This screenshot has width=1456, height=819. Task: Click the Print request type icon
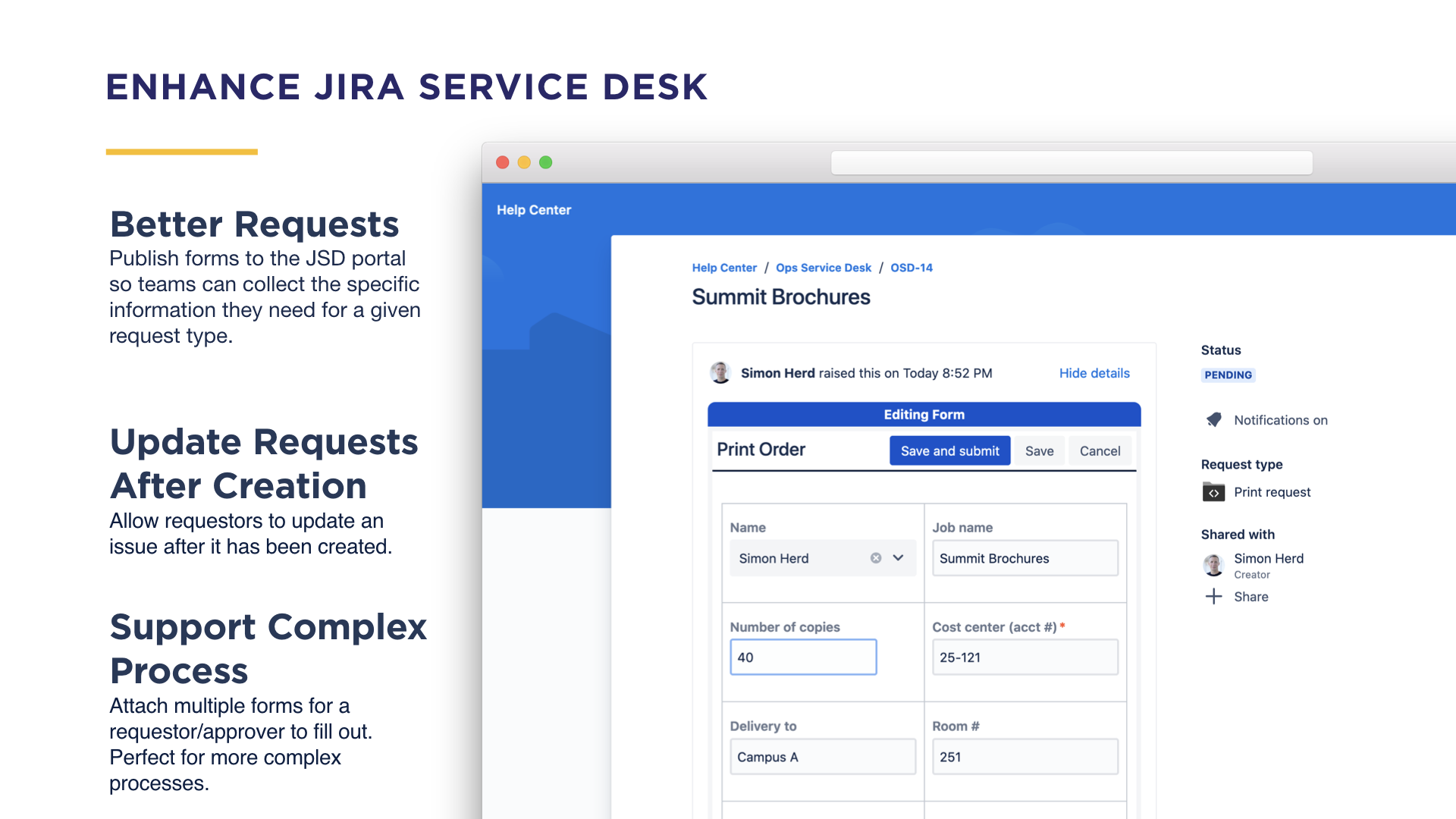pyautogui.click(x=1213, y=492)
